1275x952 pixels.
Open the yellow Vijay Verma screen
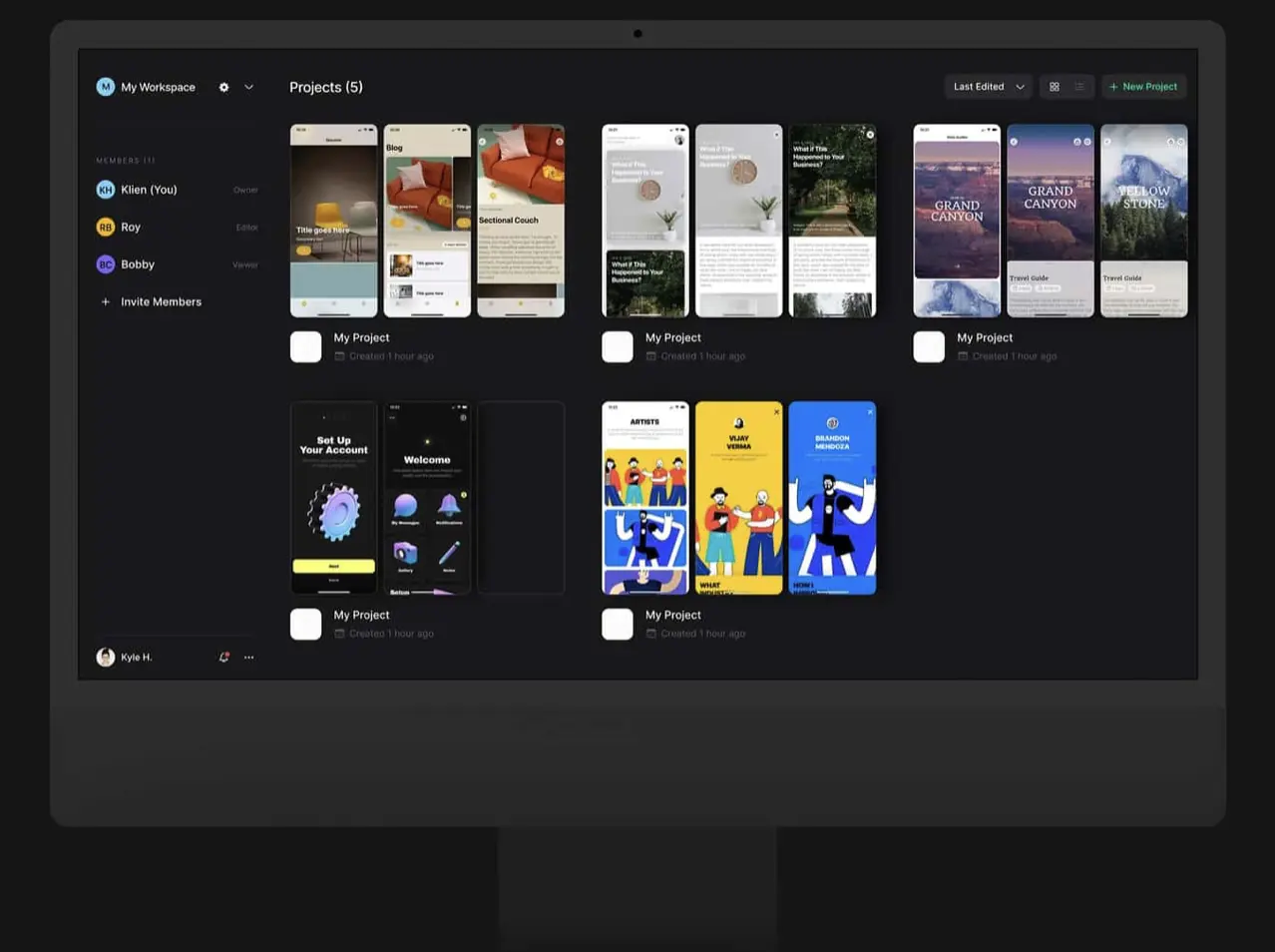pyautogui.click(x=739, y=498)
